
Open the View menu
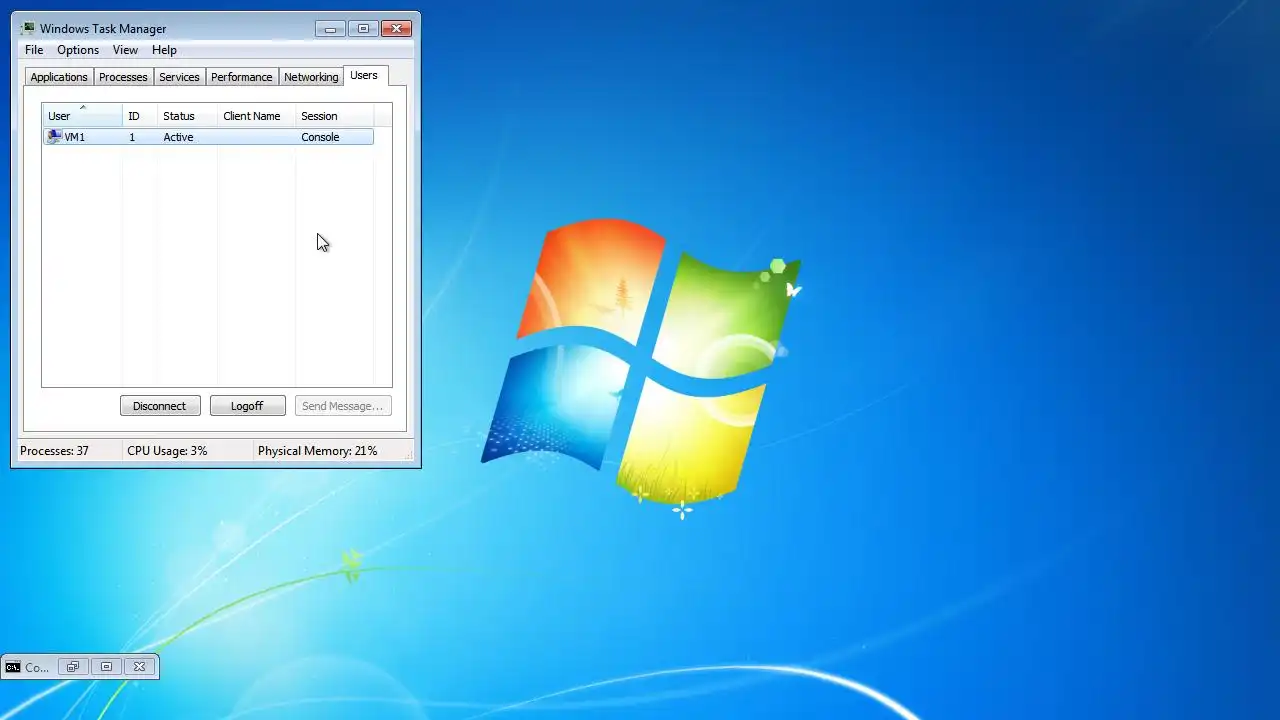point(125,50)
